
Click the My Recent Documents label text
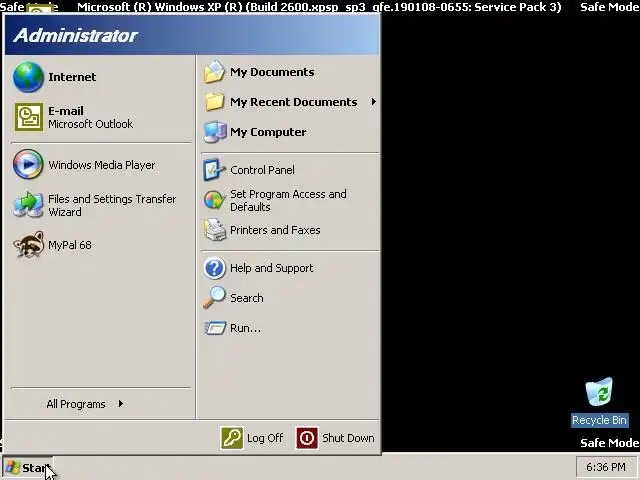click(293, 102)
